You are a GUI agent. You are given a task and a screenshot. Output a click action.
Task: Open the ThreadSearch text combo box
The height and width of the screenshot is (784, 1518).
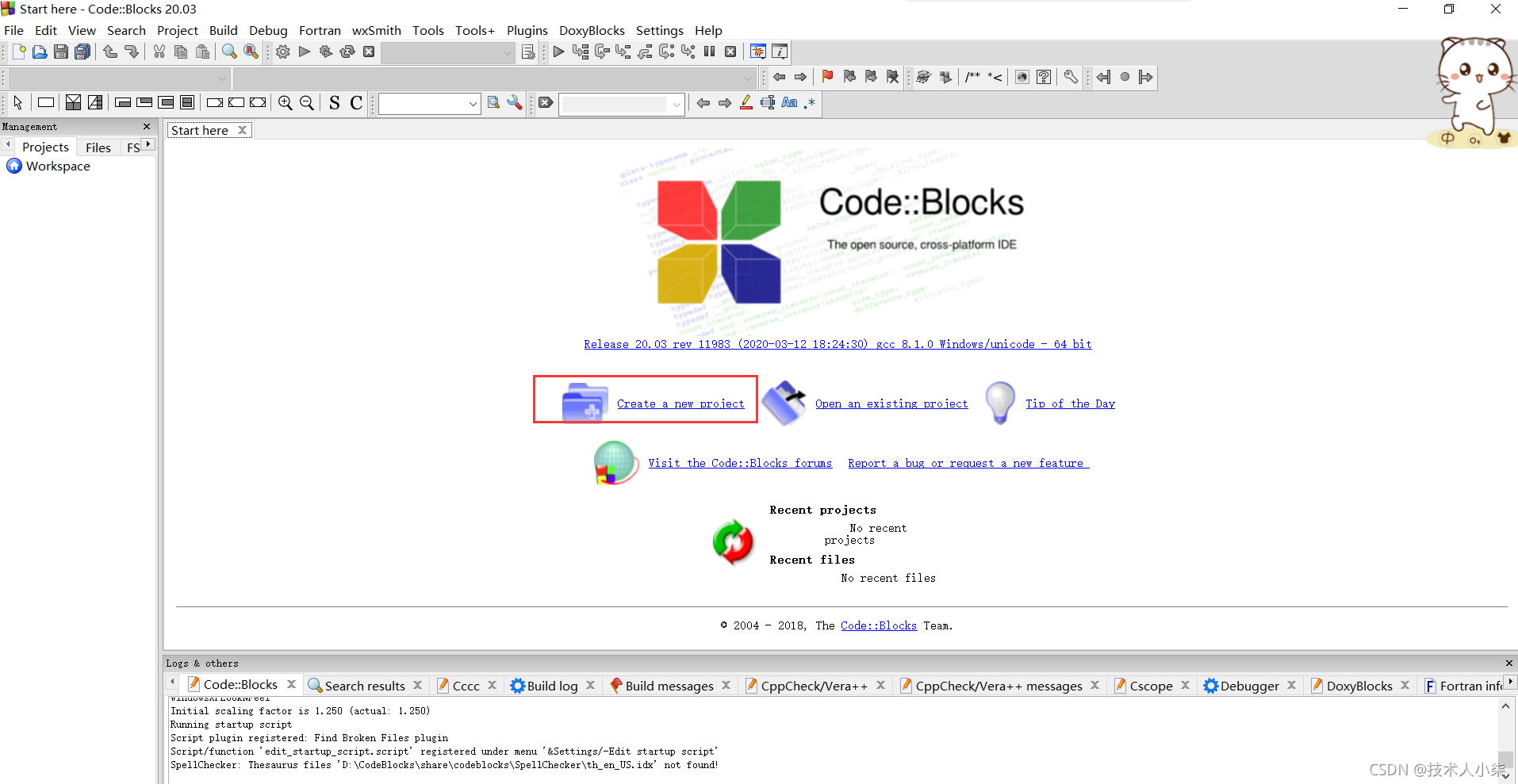(430, 104)
